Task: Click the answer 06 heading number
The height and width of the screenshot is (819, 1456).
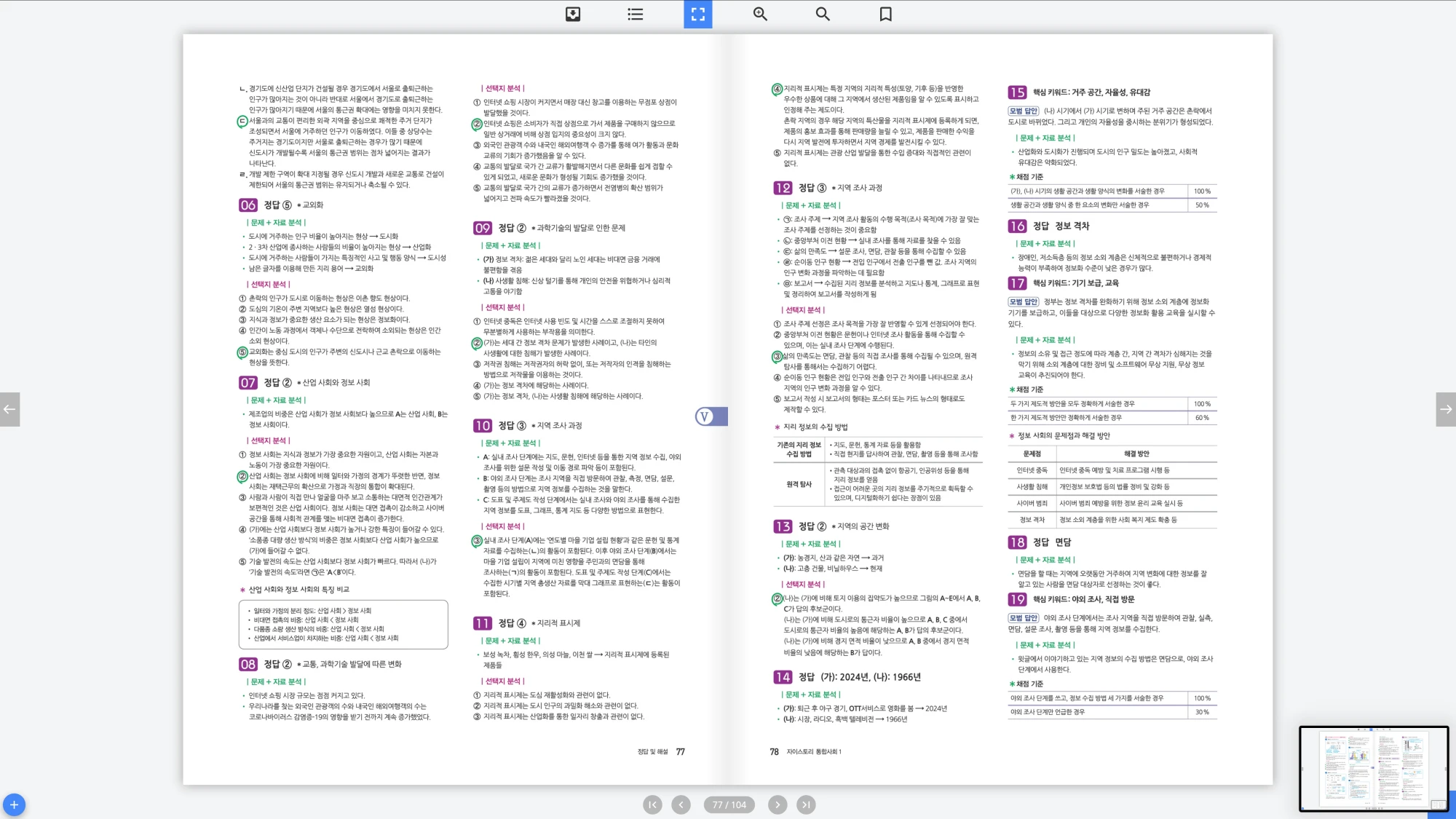Action: 248,205
